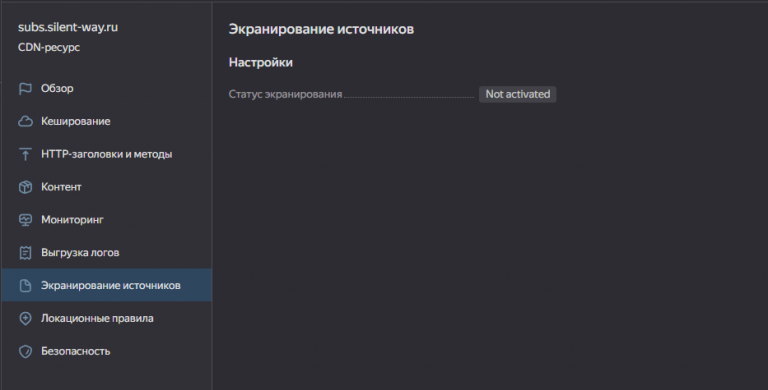The image size is (768, 390).
Task: Click the receipt icon beside Выгрузка логов
Action: [25, 253]
